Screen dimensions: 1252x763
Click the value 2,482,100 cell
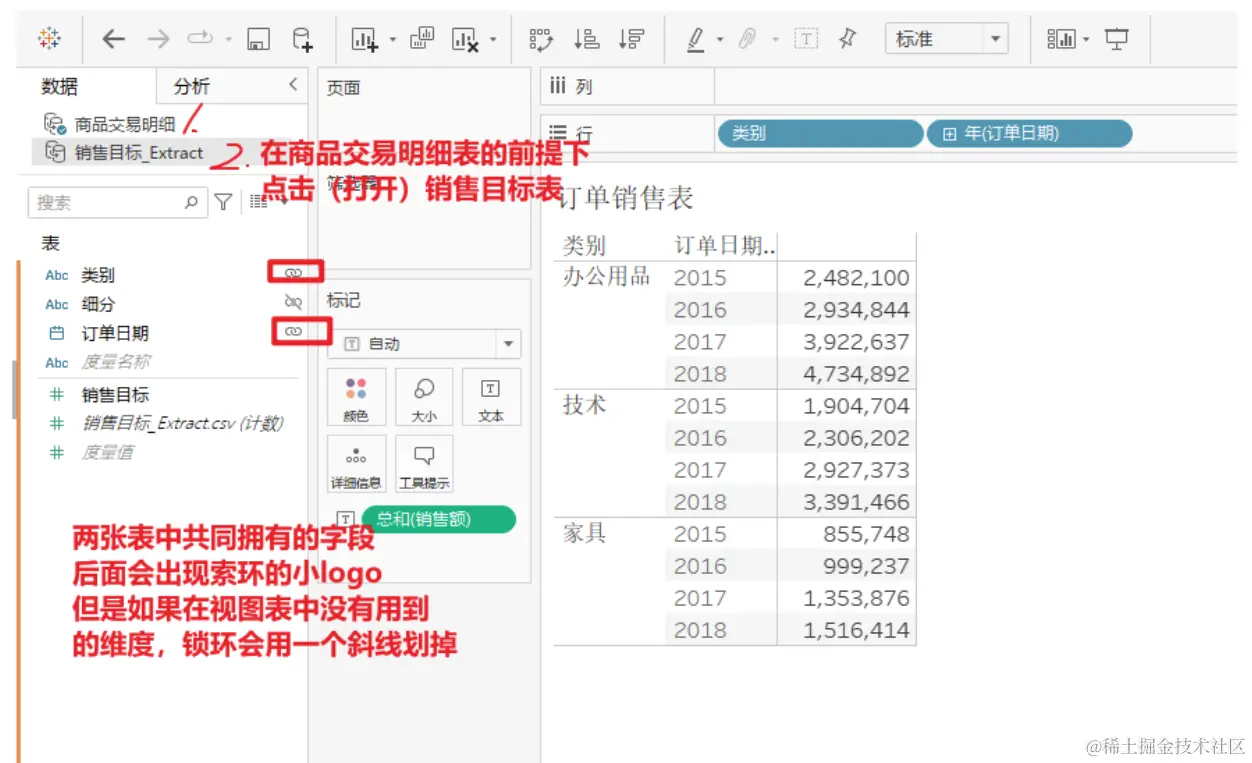856,278
